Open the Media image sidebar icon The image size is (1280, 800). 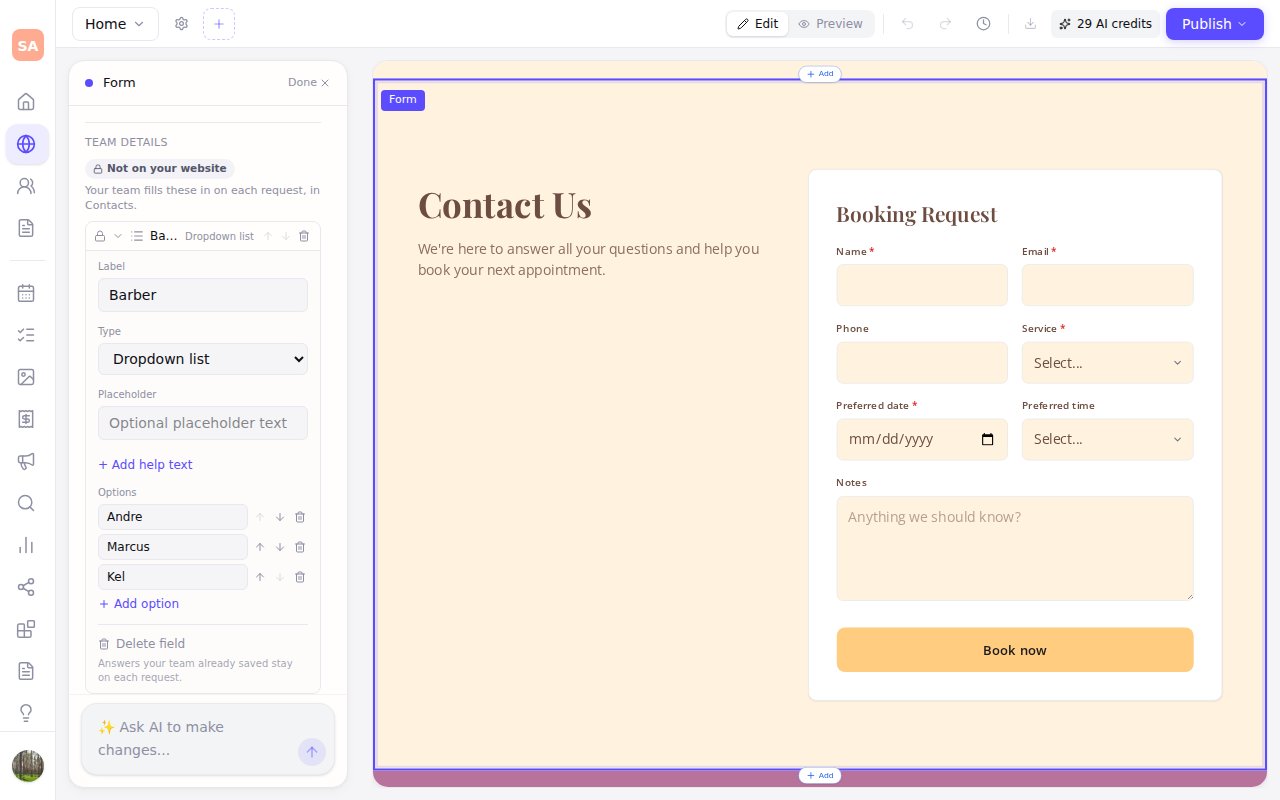point(26,377)
